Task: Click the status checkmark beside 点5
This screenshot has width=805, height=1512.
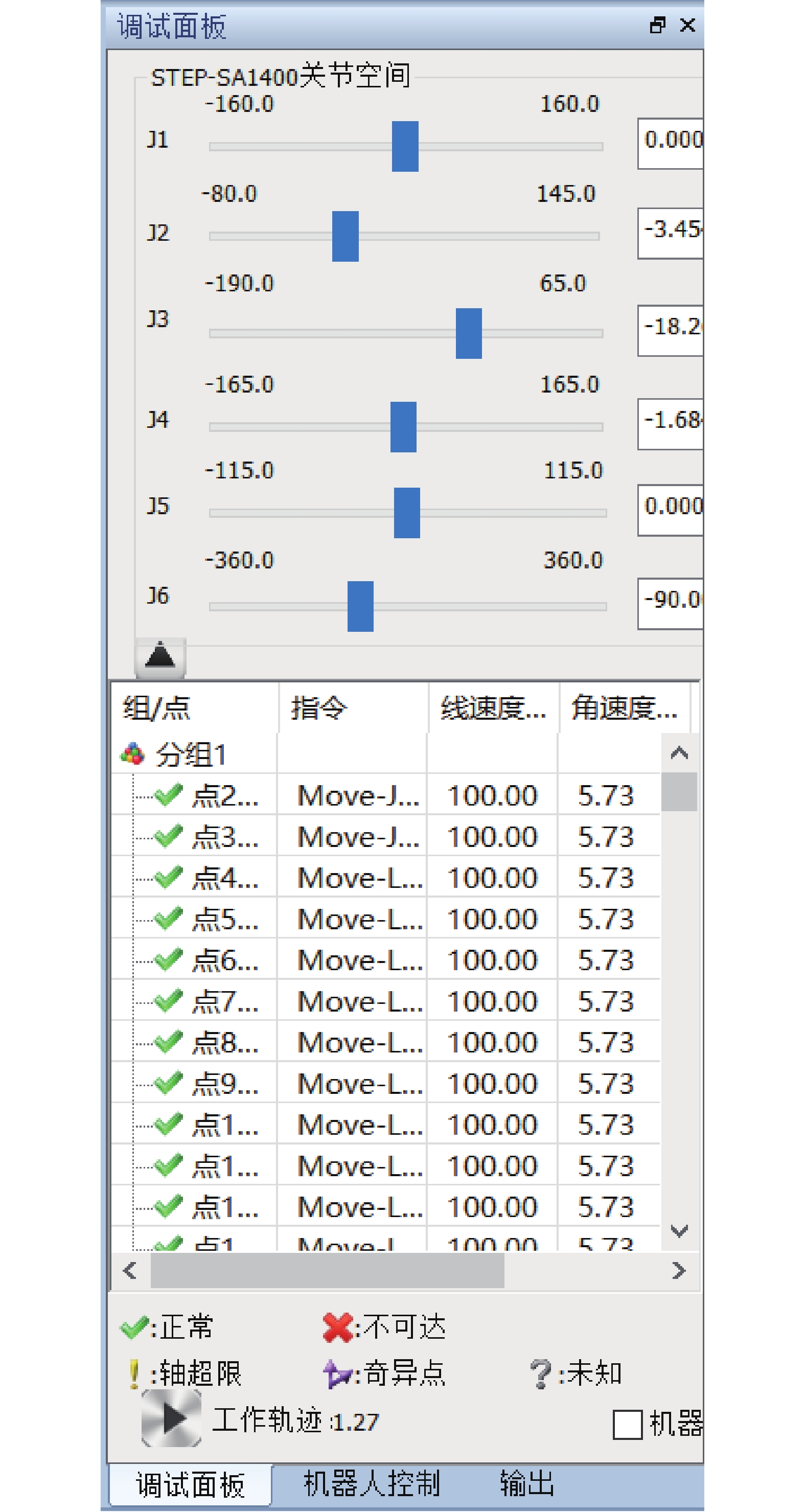Action: point(168,919)
